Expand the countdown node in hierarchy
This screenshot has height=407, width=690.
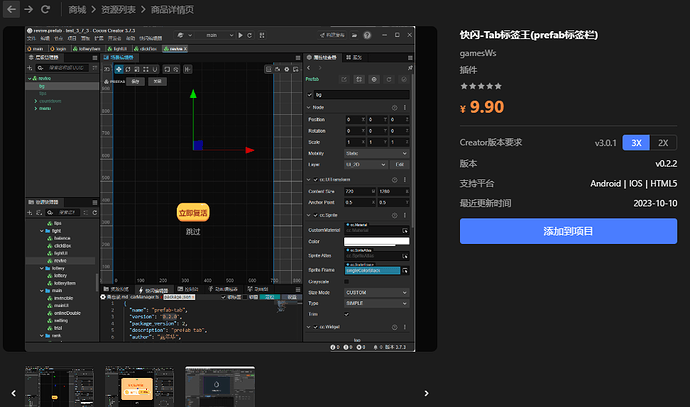tap(36, 101)
